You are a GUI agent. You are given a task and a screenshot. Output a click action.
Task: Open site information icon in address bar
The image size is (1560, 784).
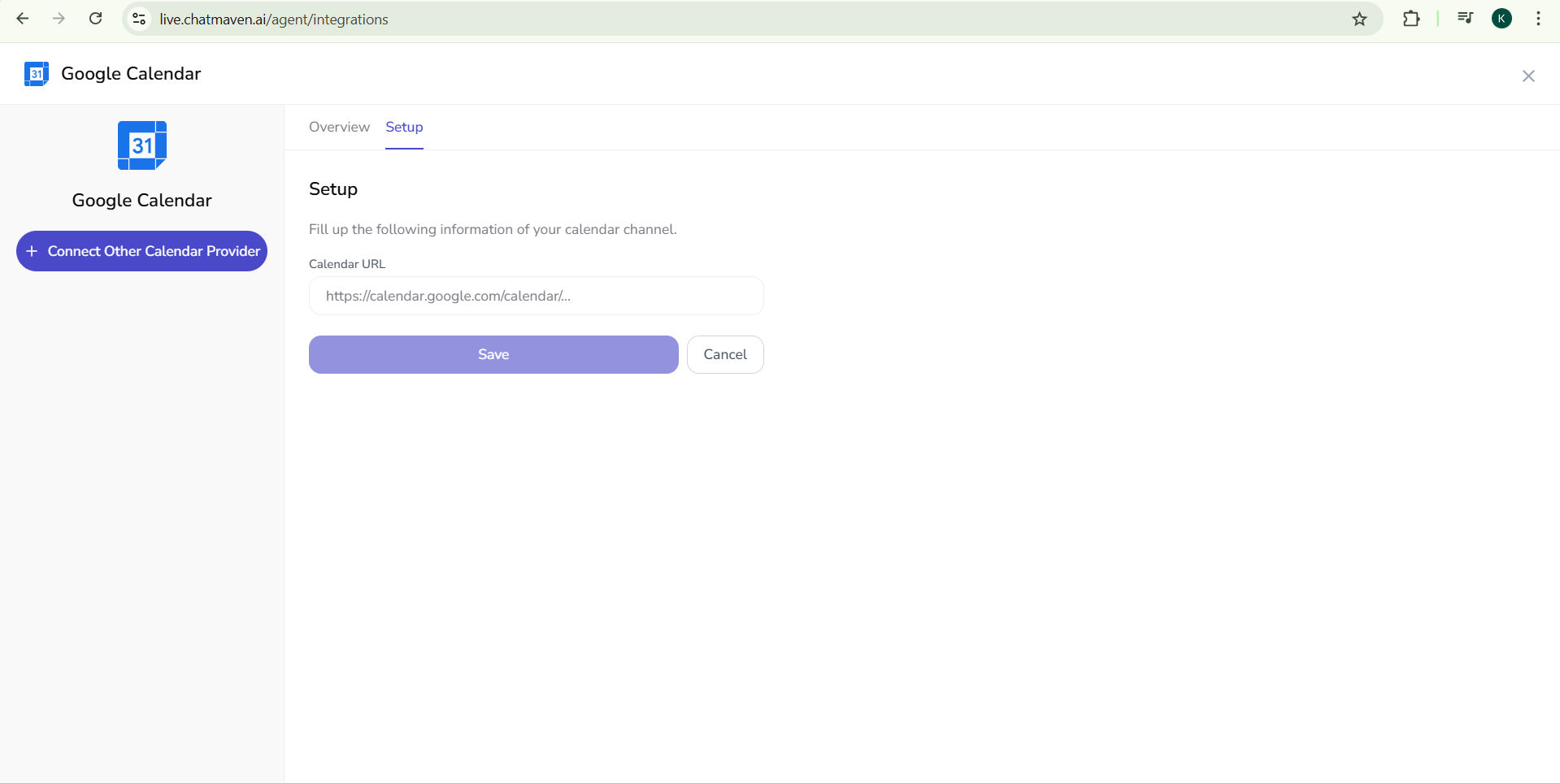click(140, 19)
